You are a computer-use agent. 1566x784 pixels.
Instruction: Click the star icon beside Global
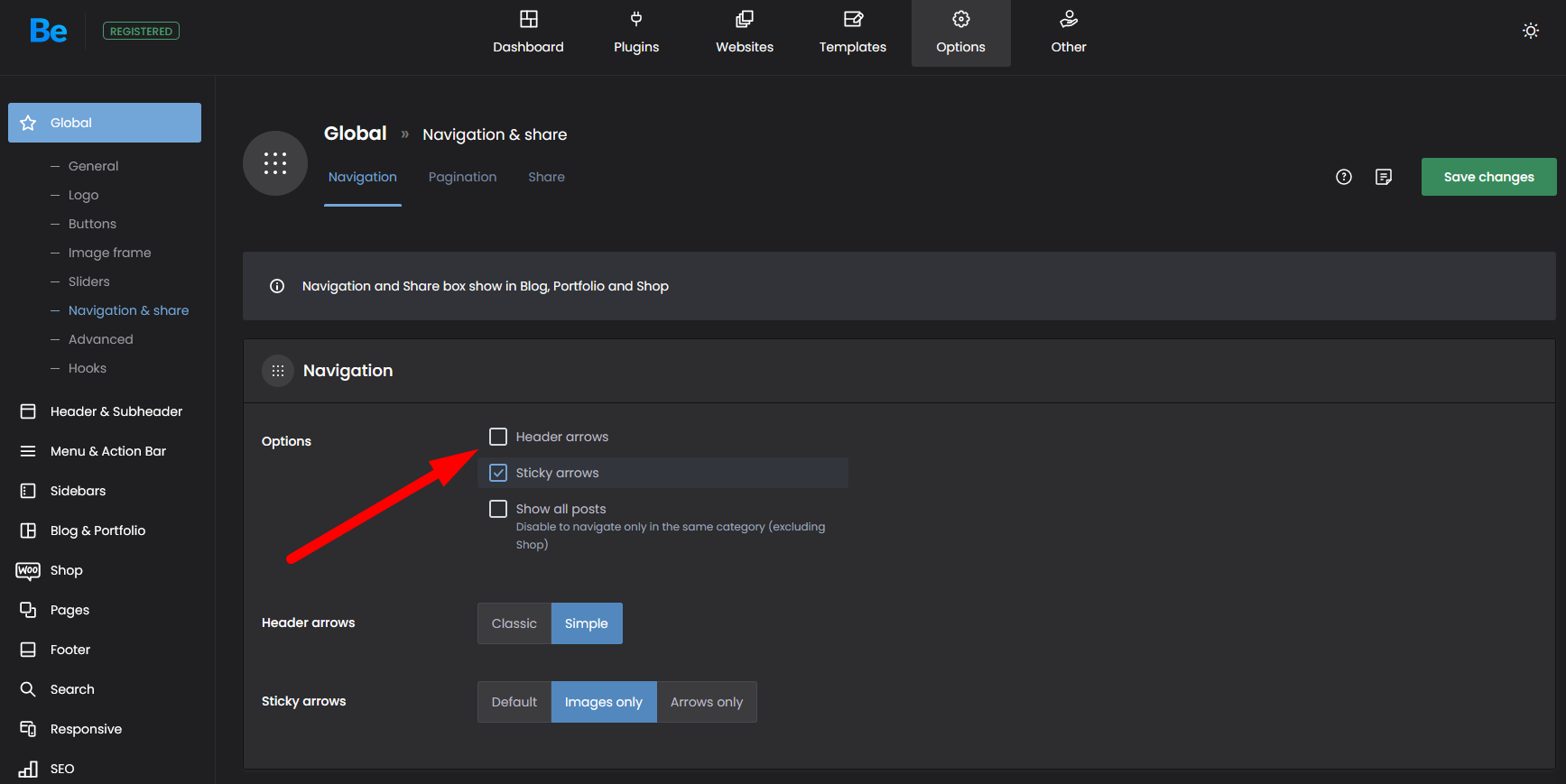tap(28, 123)
